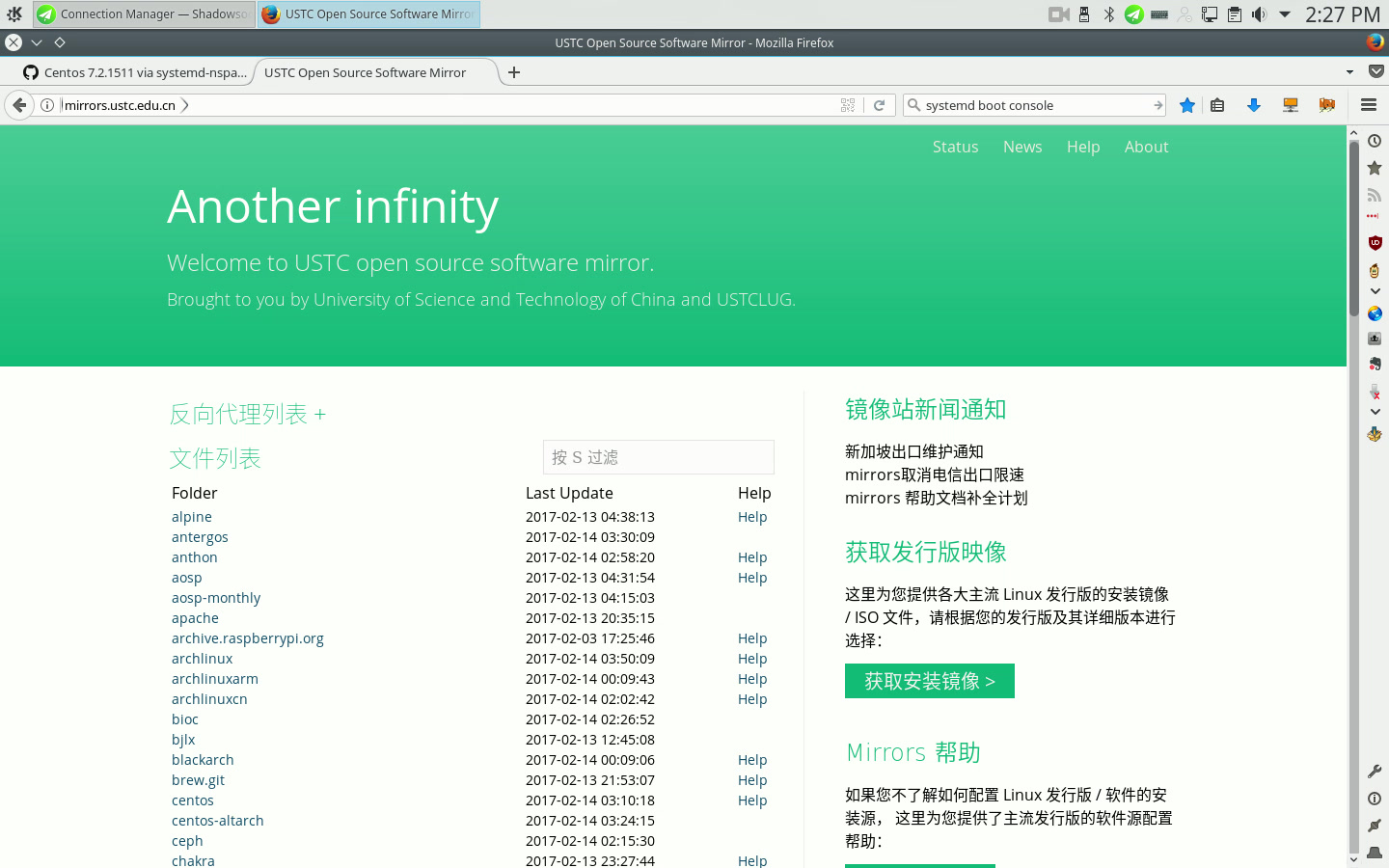
Task: Open the ceph folder link
Action: point(187,841)
